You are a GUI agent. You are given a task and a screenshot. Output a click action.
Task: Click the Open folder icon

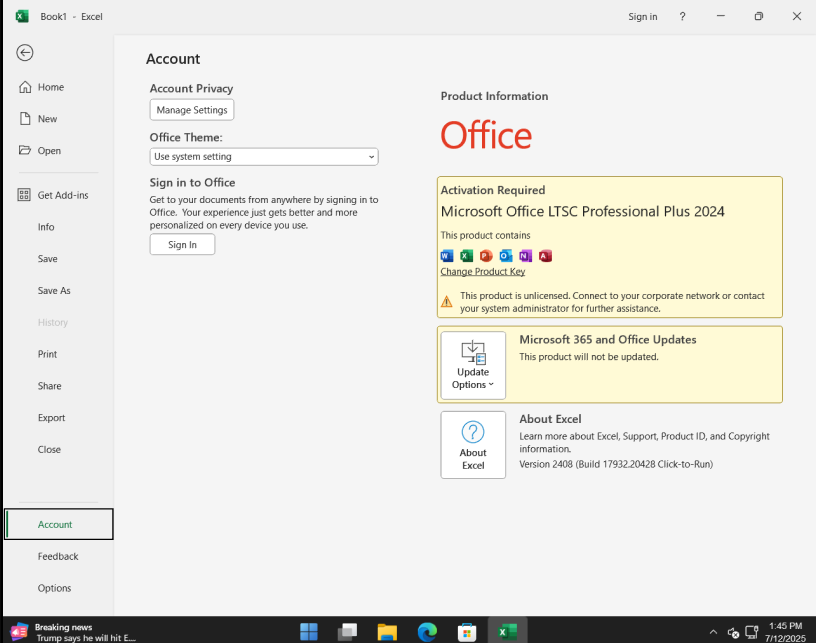(24, 150)
